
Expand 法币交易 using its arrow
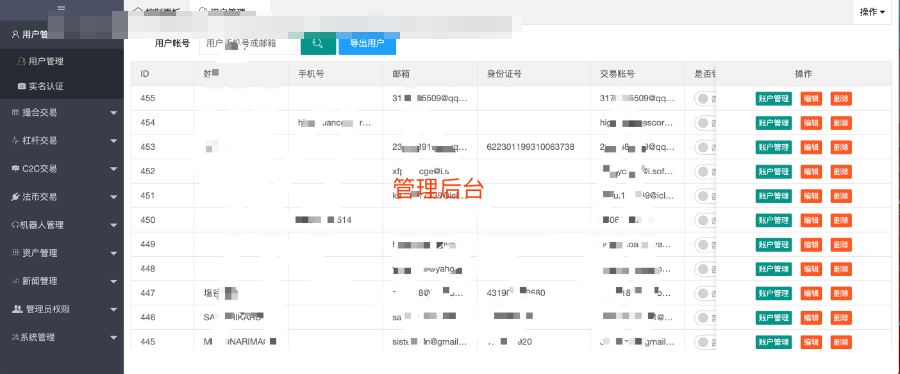tap(113, 197)
